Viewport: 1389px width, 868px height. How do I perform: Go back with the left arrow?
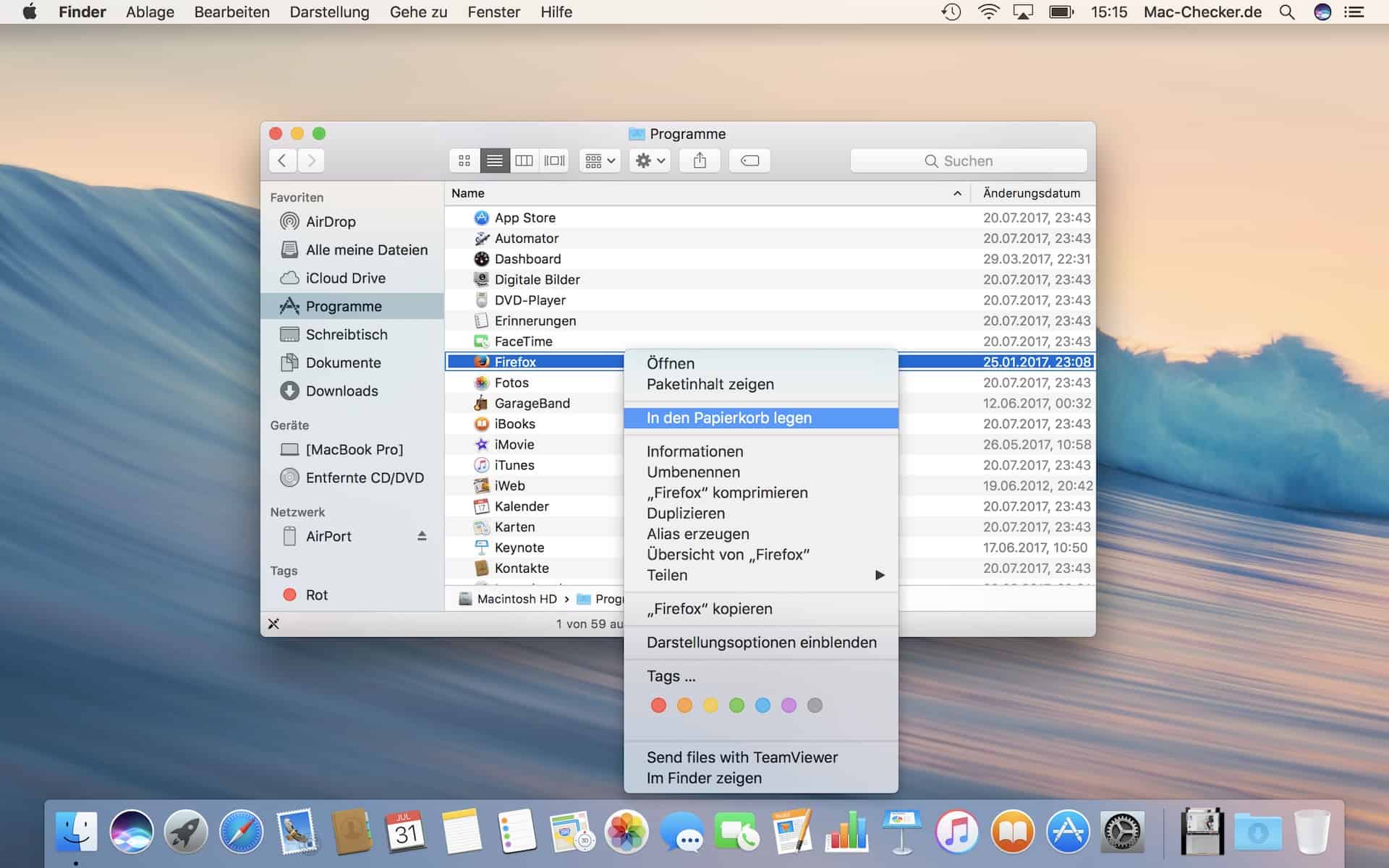click(282, 161)
